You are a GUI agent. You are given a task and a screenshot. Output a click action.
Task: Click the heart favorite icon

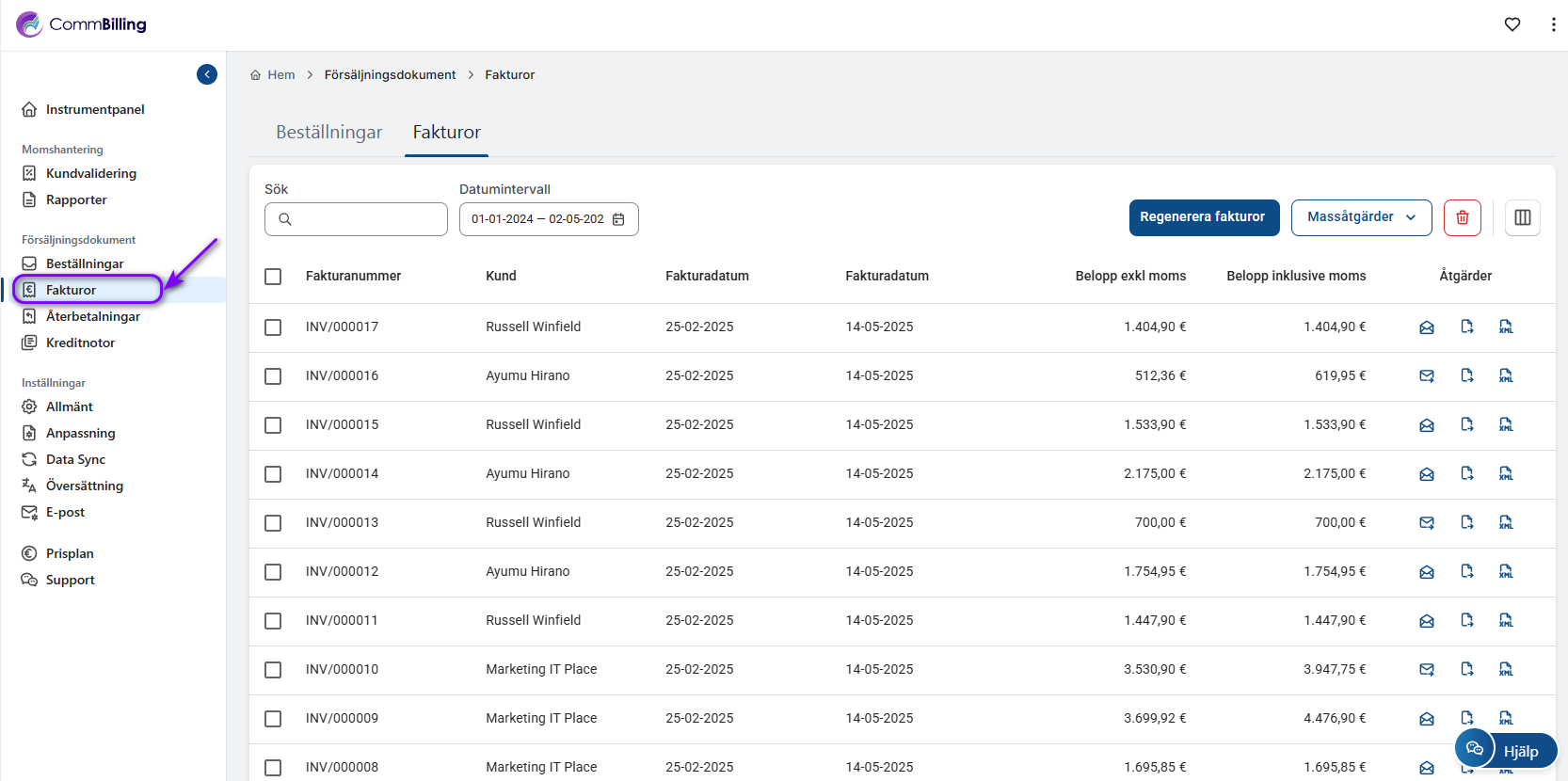[1512, 24]
